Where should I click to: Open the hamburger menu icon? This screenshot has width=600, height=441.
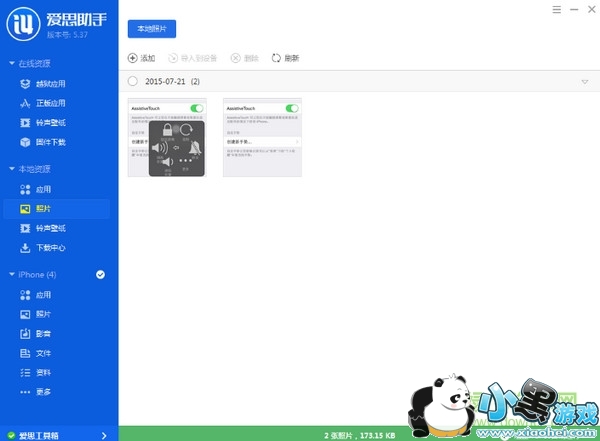[557, 10]
